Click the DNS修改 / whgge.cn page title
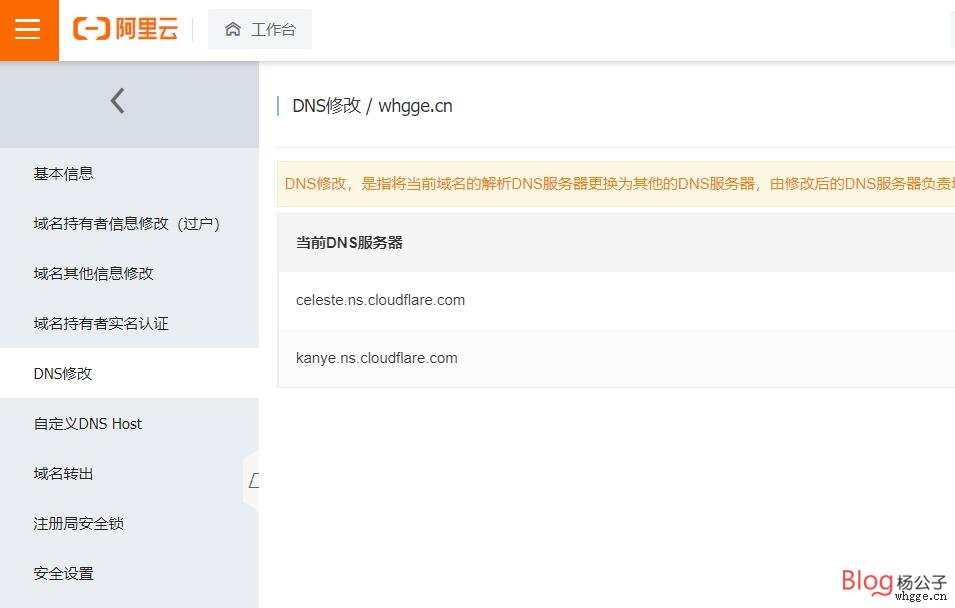Screen dimensions: 955x608 (372, 106)
